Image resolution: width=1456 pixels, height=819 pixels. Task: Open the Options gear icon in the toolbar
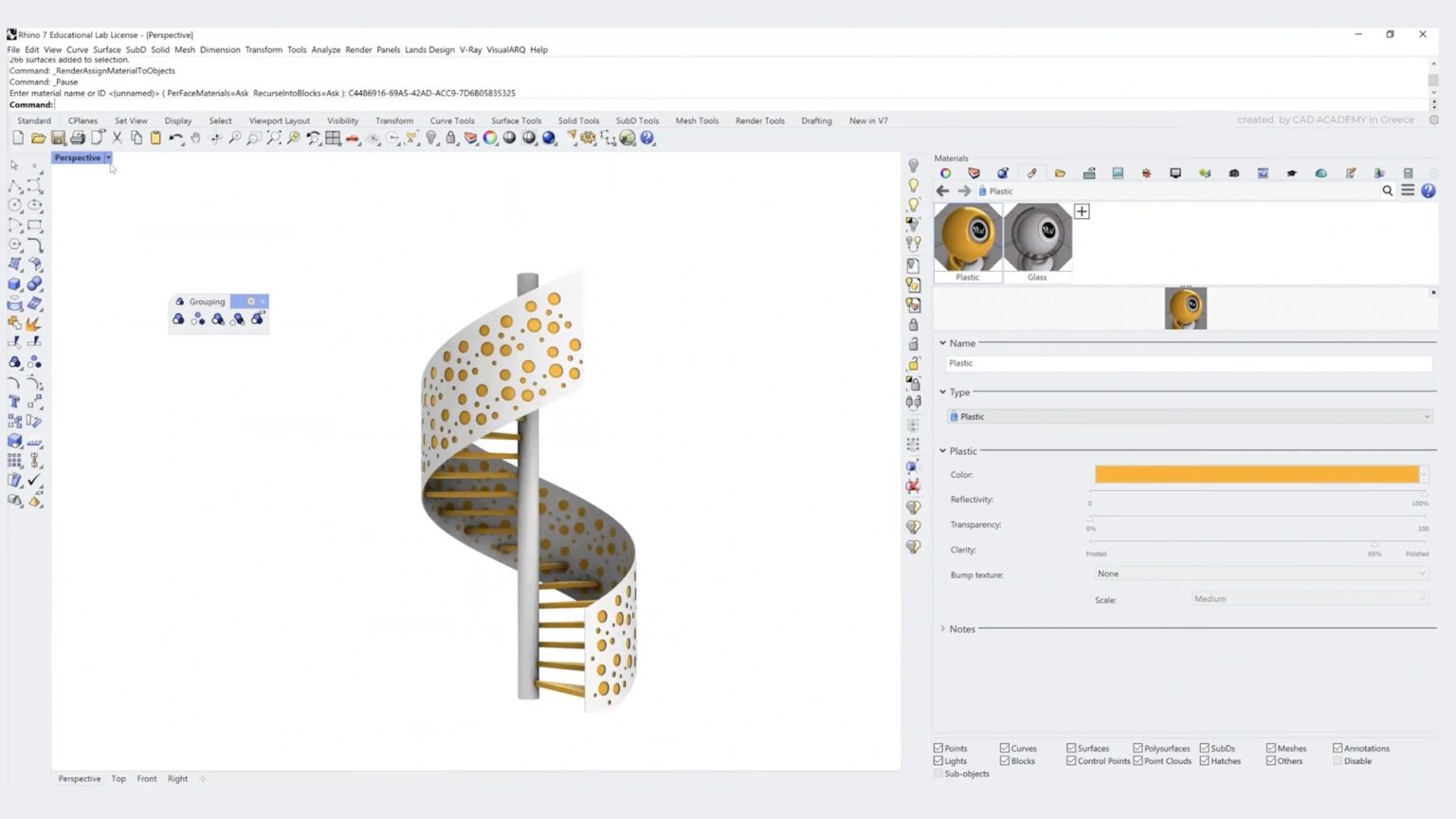coord(589,138)
